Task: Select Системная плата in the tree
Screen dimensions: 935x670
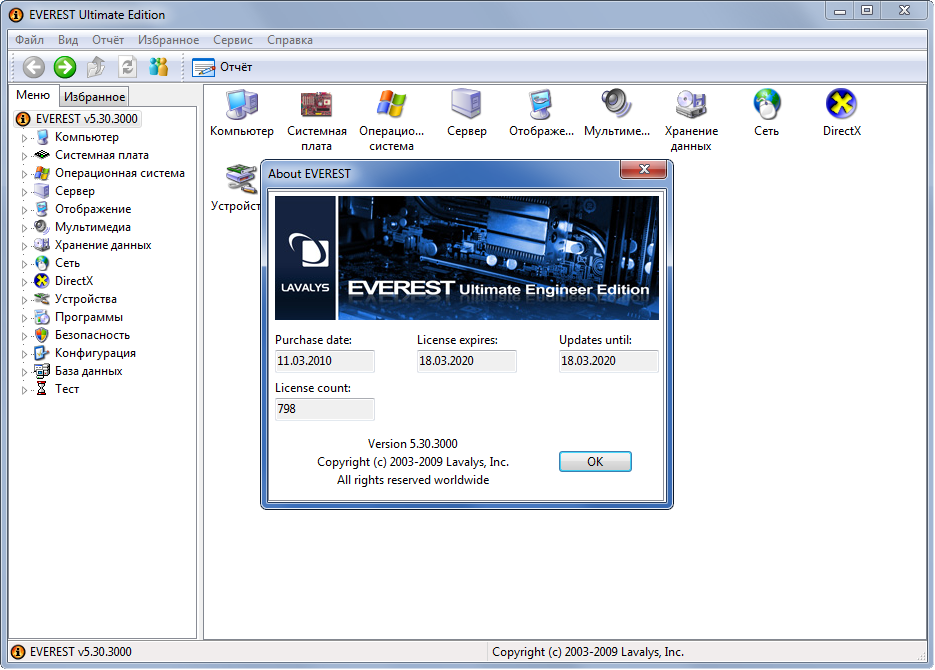Action: point(101,155)
